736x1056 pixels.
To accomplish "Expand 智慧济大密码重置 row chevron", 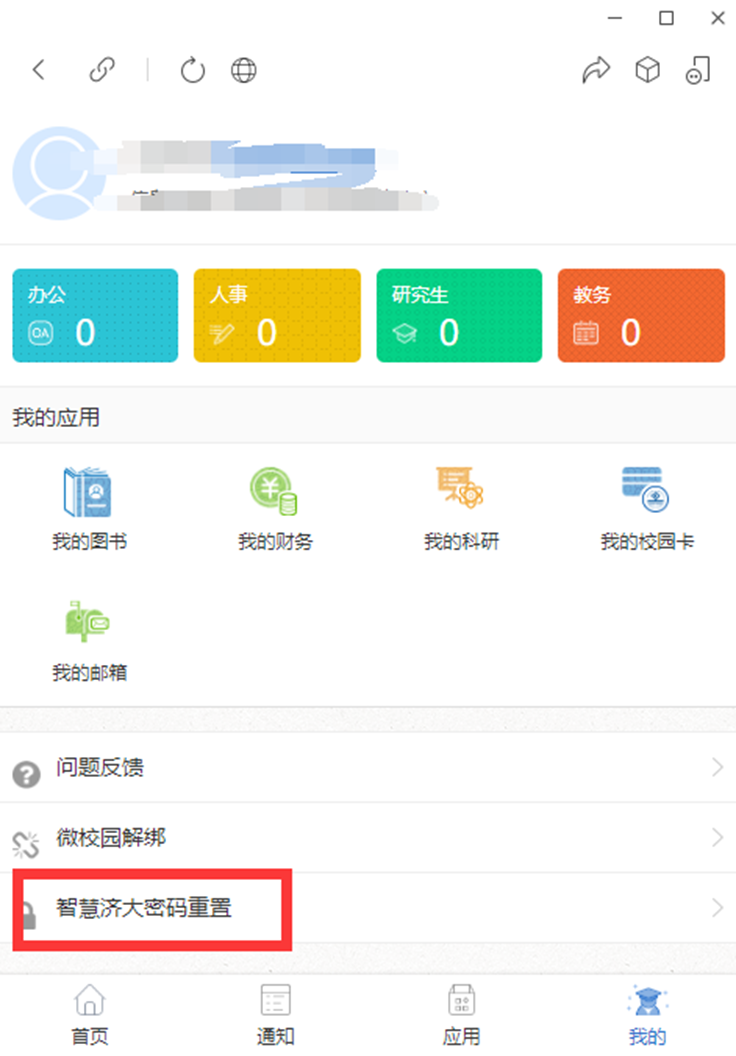I will (x=717, y=908).
